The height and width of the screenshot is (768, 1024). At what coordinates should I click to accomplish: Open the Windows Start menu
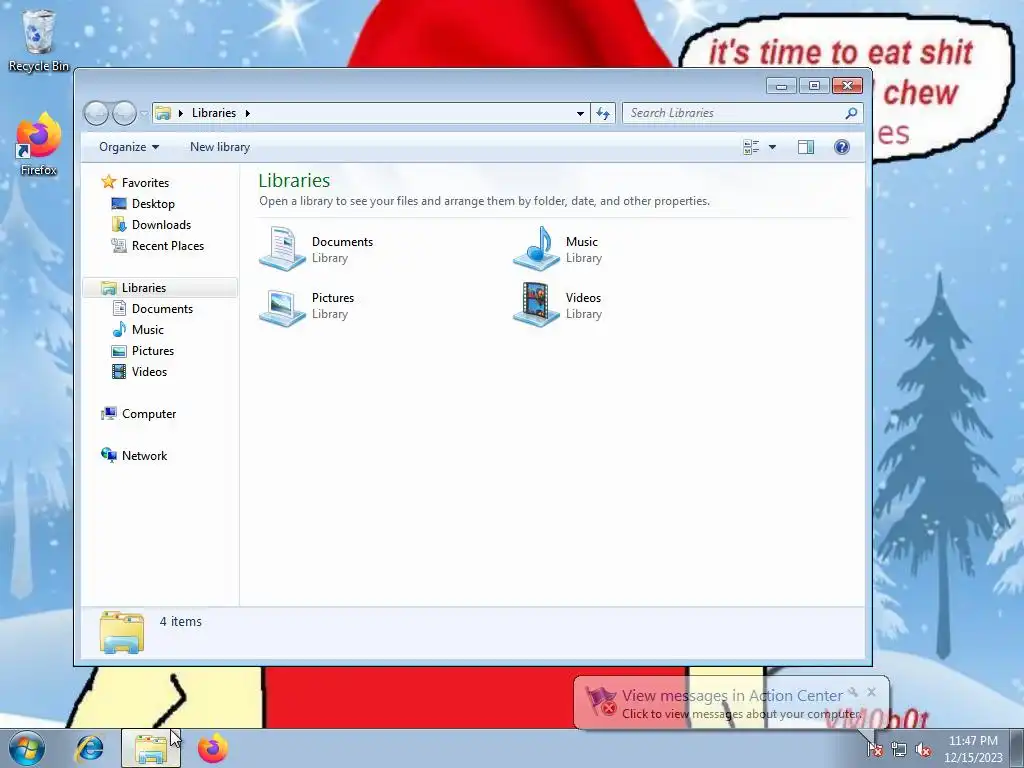coord(27,748)
